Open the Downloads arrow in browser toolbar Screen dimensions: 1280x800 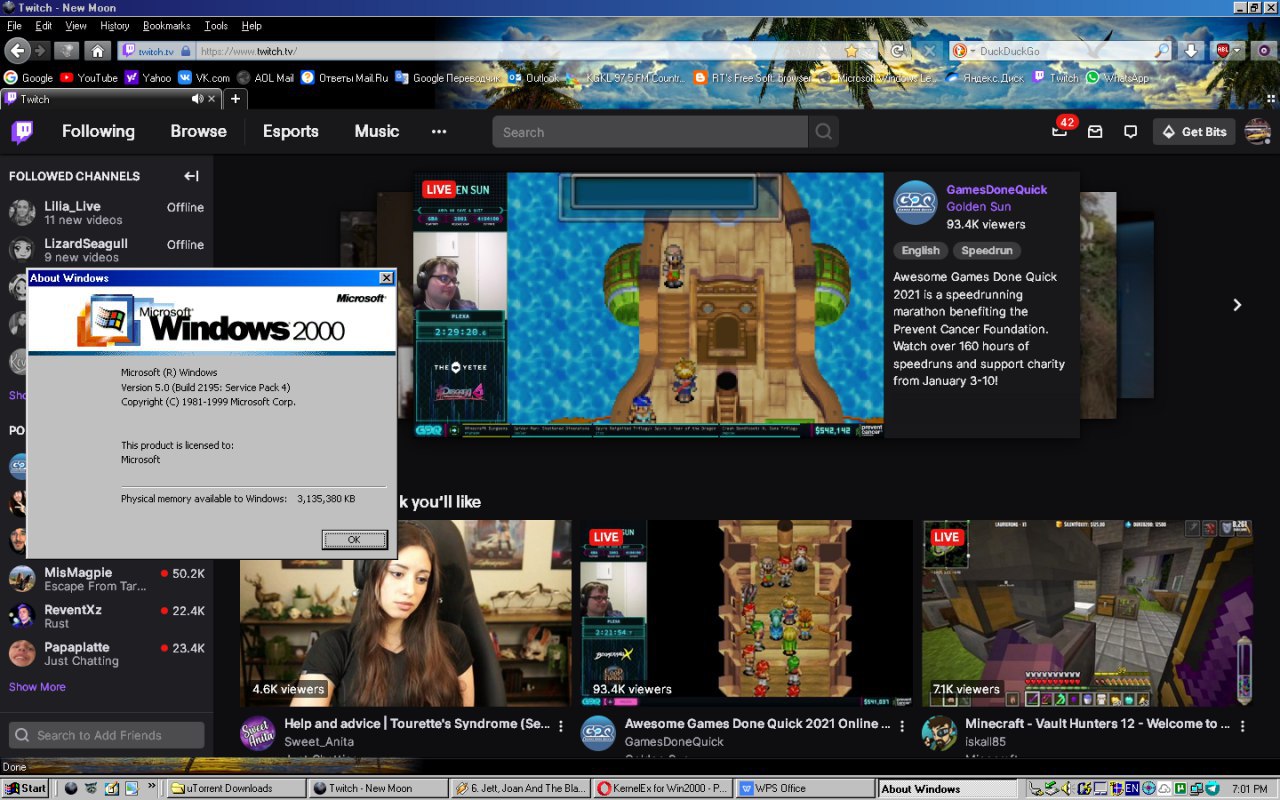click(x=1191, y=50)
